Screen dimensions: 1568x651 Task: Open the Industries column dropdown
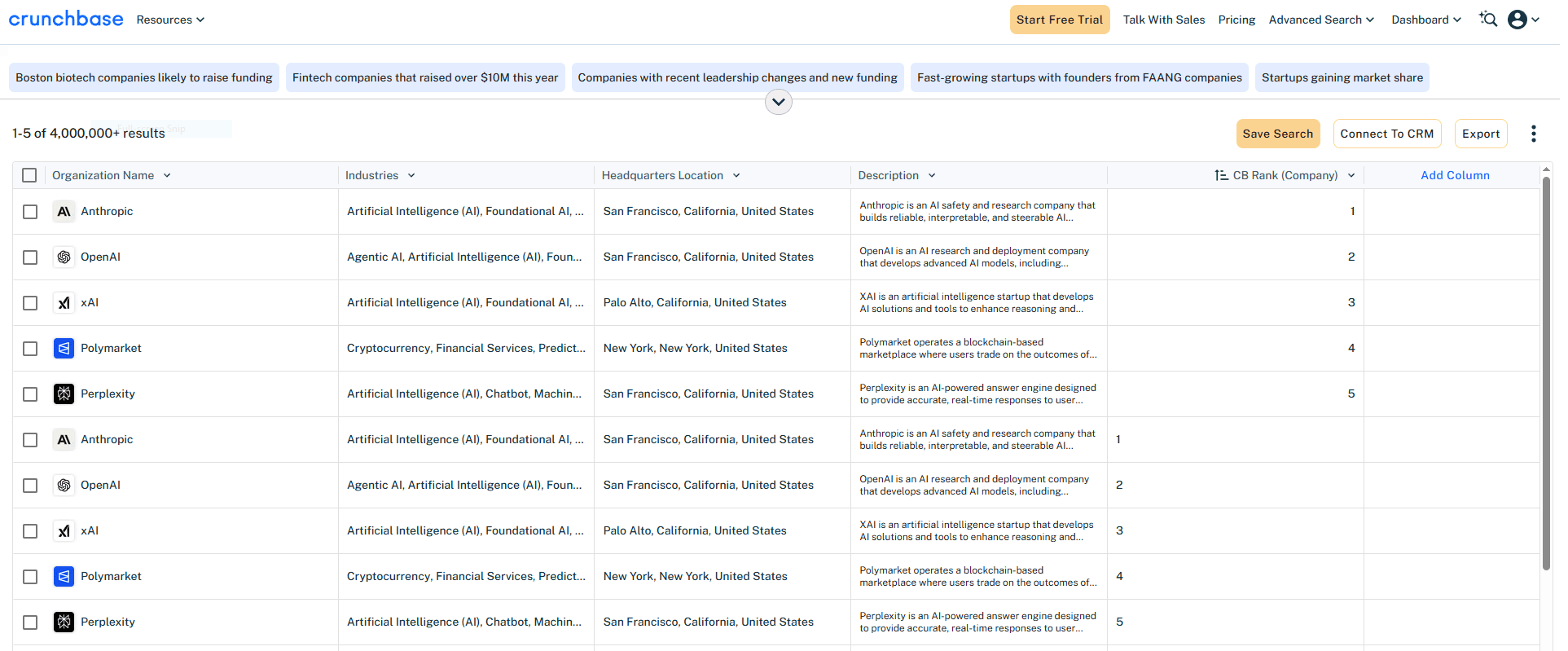pyautogui.click(x=411, y=175)
